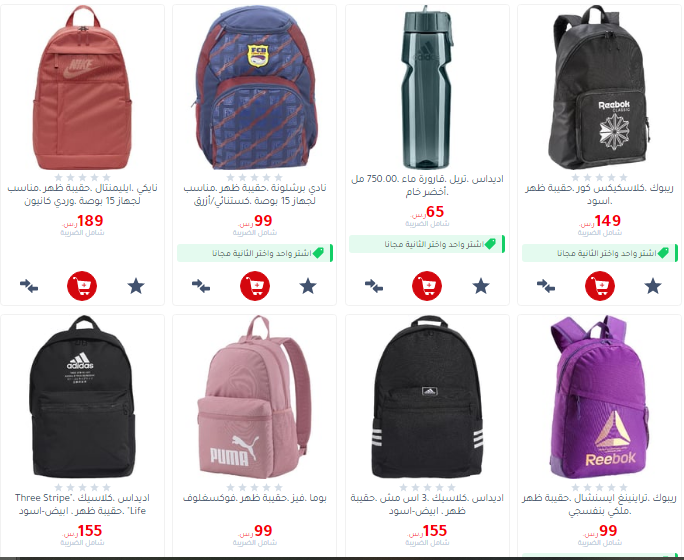Open the pink Puma Phase backpack image
The image size is (684, 560).
pyautogui.click(x=255, y=397)
